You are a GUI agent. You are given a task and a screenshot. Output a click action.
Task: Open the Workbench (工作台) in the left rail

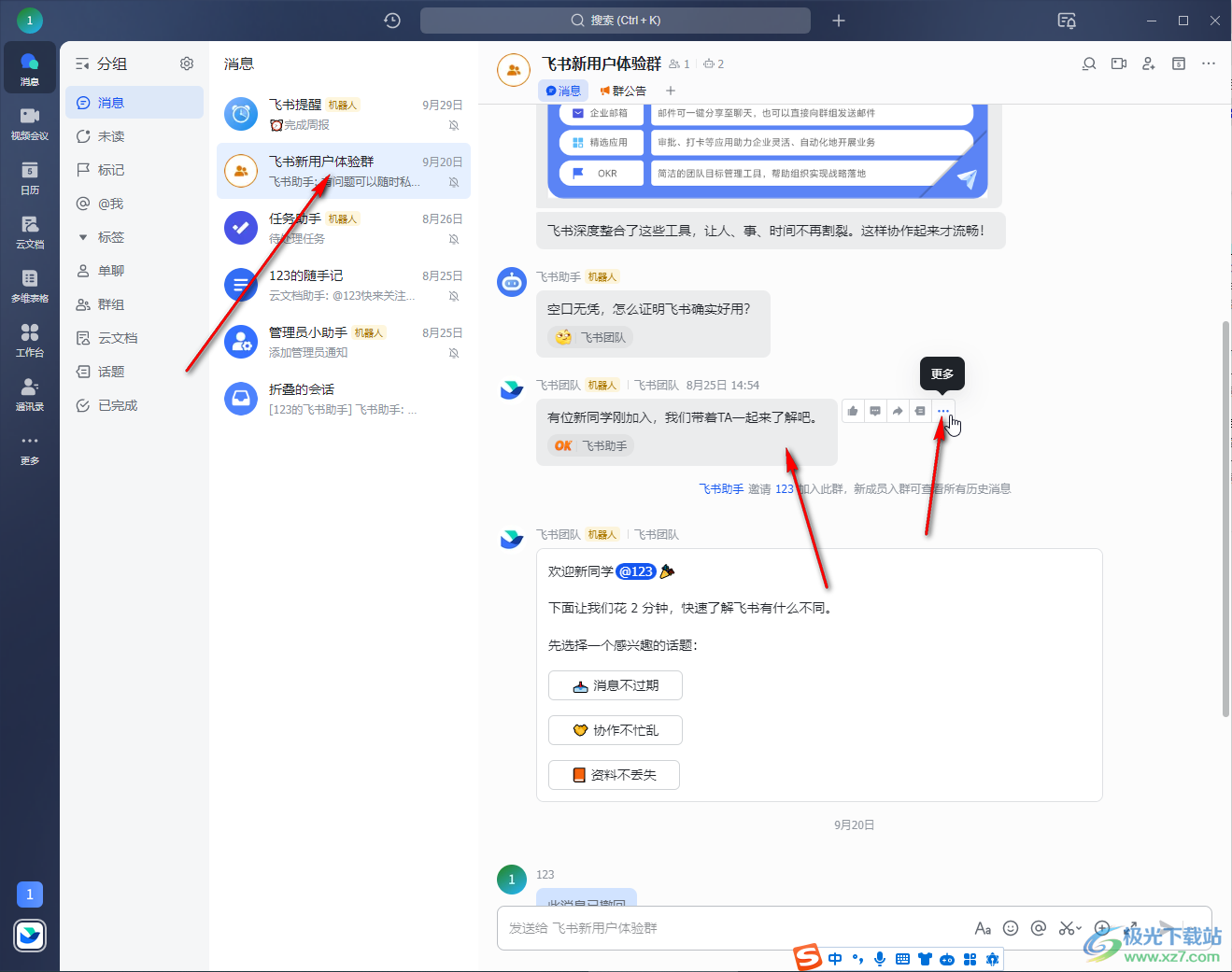tap(30, 340)
